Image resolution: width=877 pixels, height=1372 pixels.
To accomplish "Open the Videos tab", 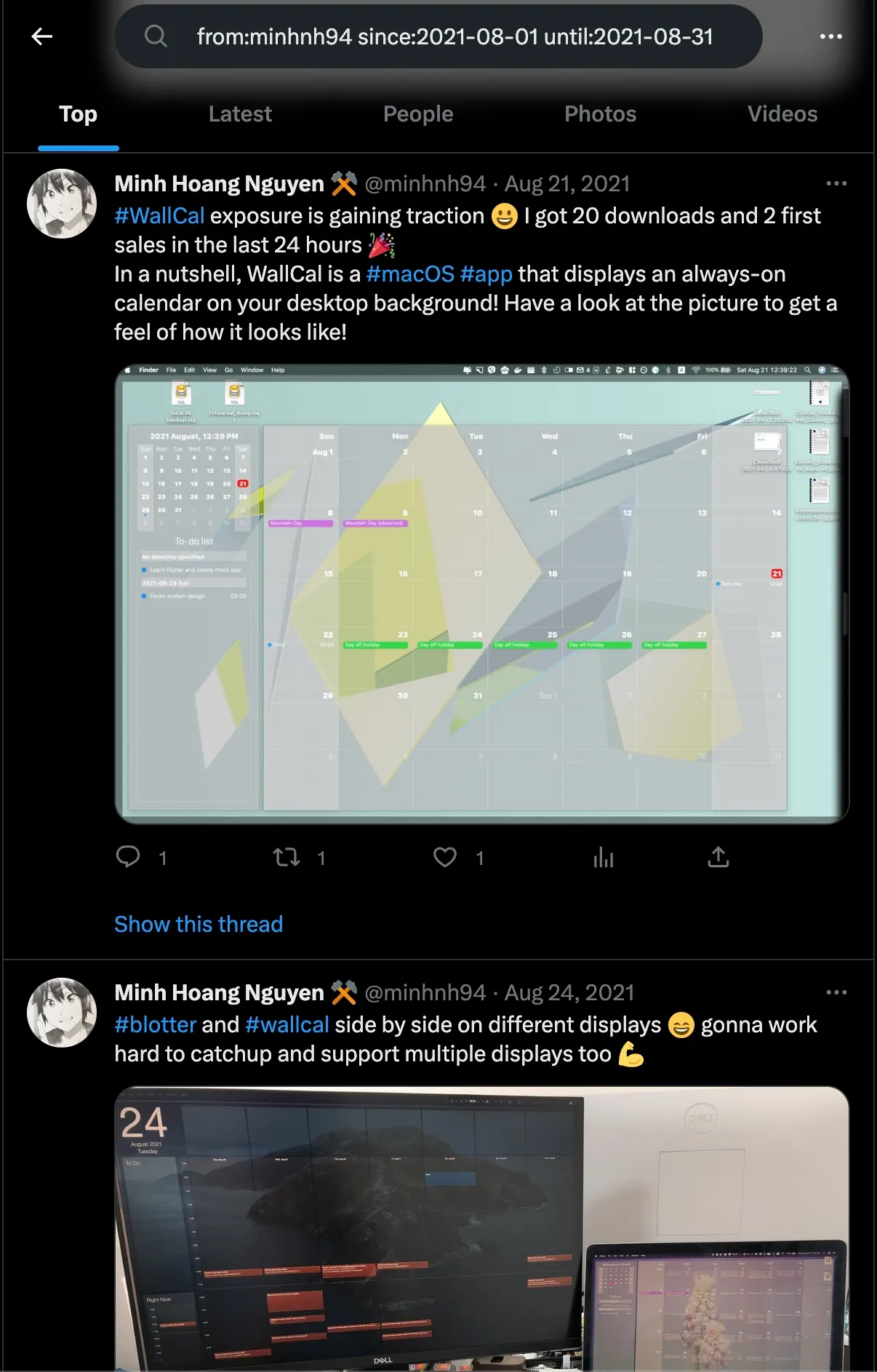I will tap(782, 114).
